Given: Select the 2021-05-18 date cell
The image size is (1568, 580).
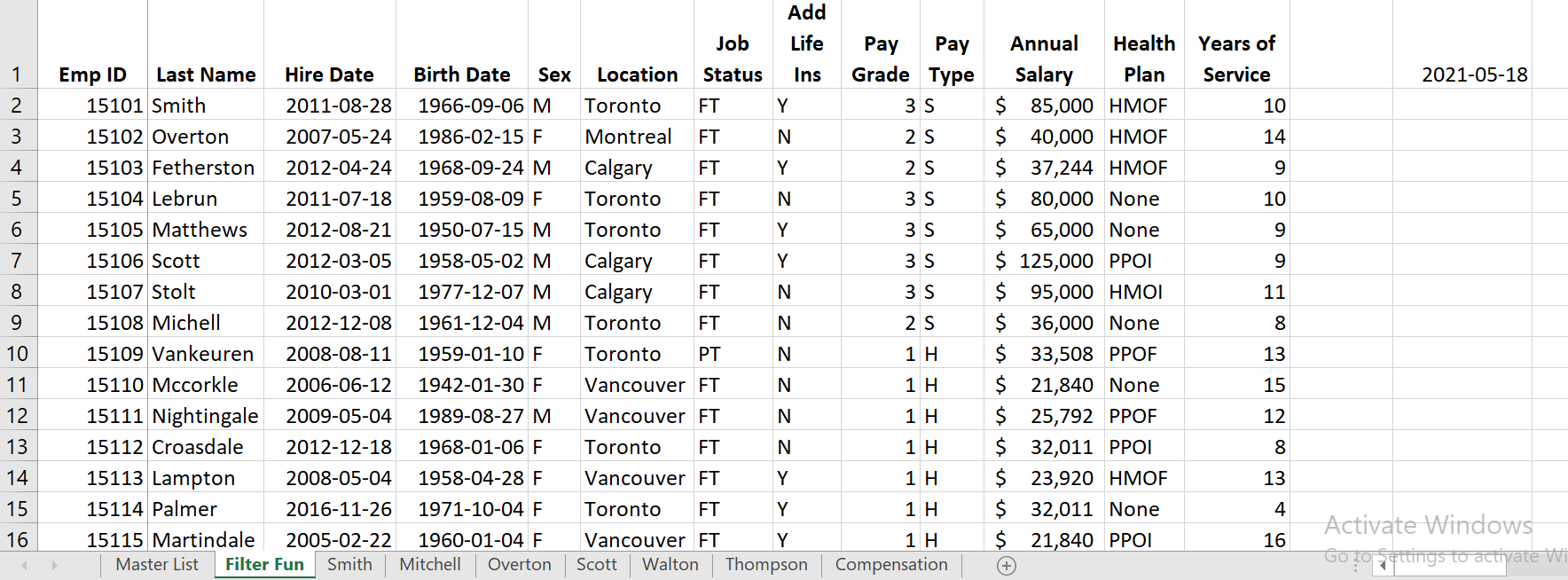Looking at the screenshot, I should pos(1475,74).
